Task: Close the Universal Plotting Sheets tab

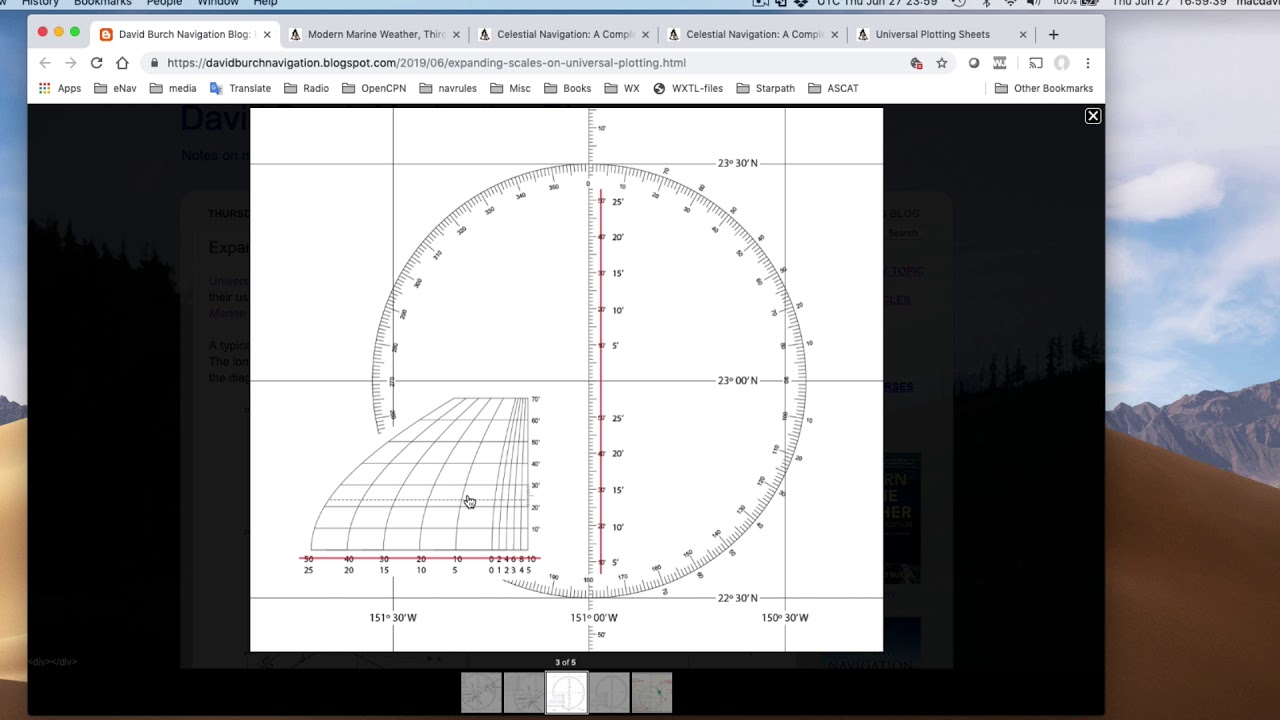Action: click(x=1023, y=34)
